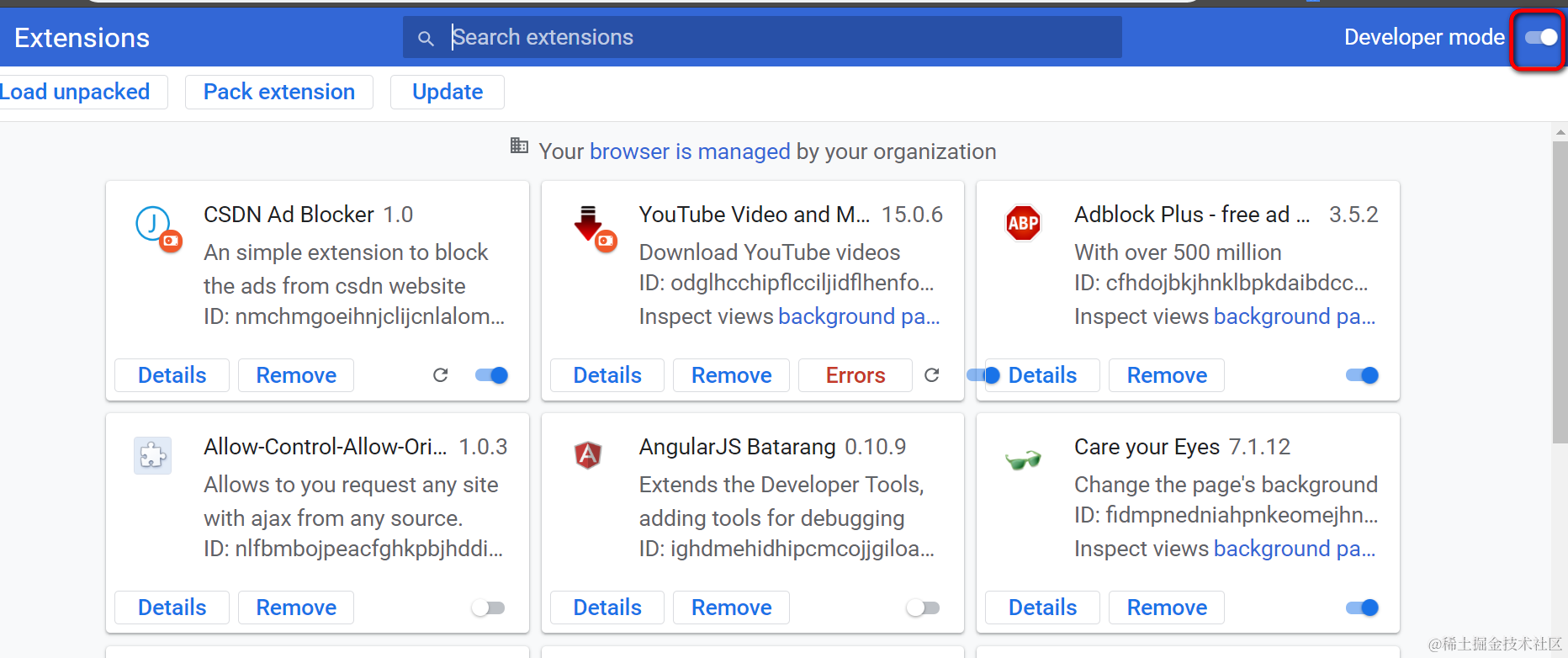Screen dimensions: 1568x658
Task: Click the AngularJS Batarang shield icon
Action: click(588, 455)
